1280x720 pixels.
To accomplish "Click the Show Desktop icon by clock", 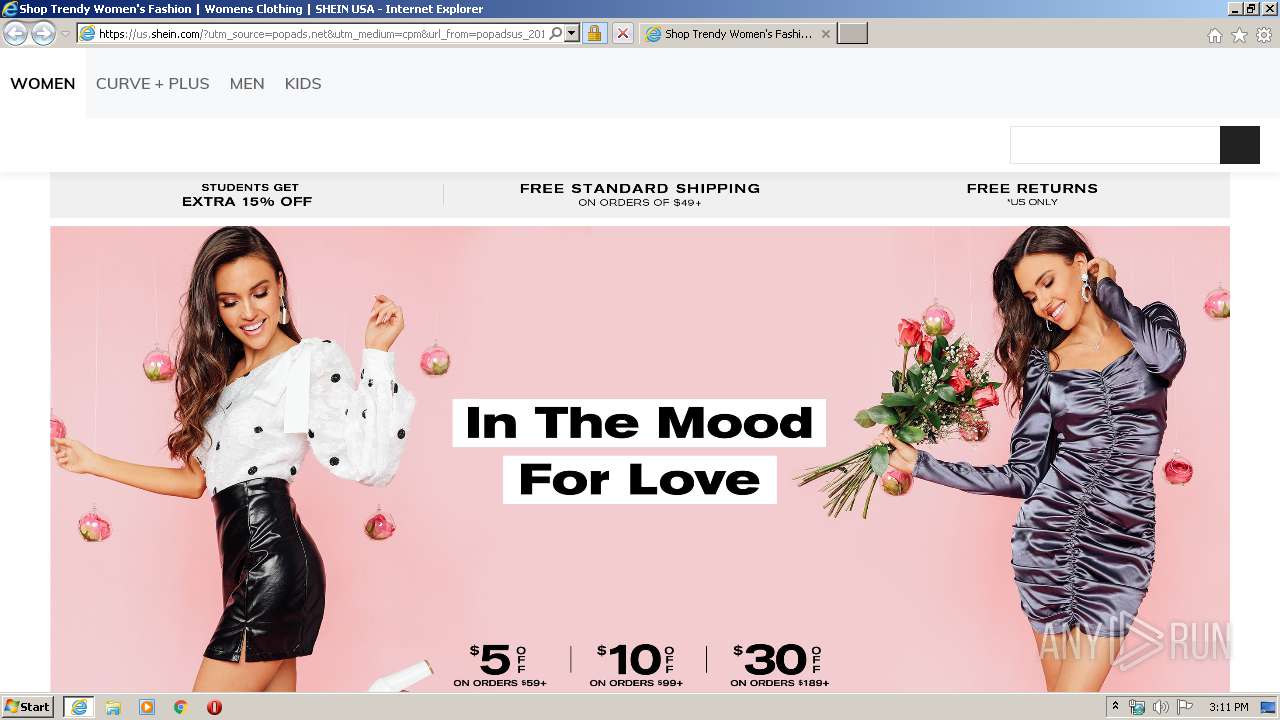I will coord(1268,707).
